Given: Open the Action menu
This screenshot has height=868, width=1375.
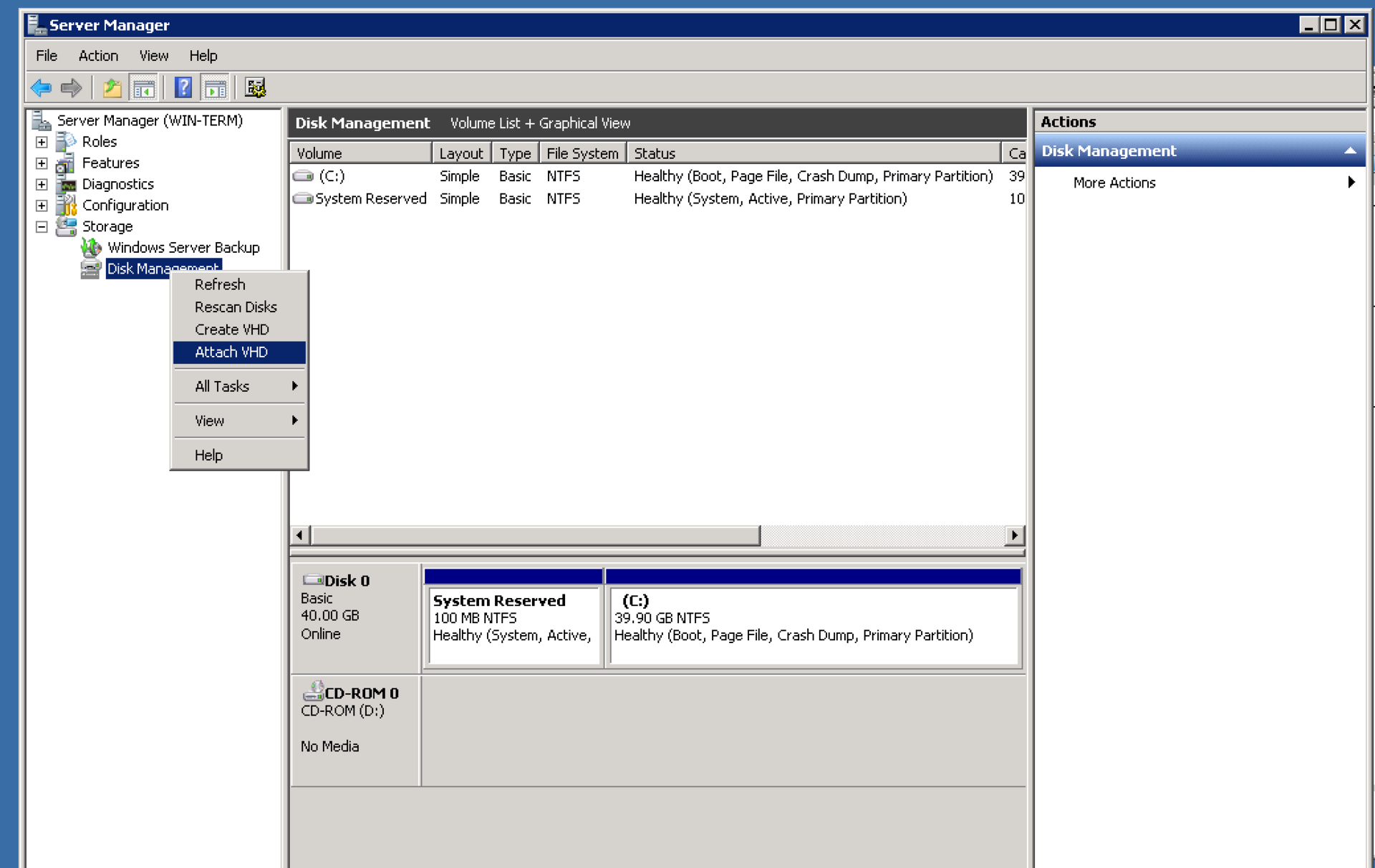Looking at the screenshot, I should tap(98, 56).
